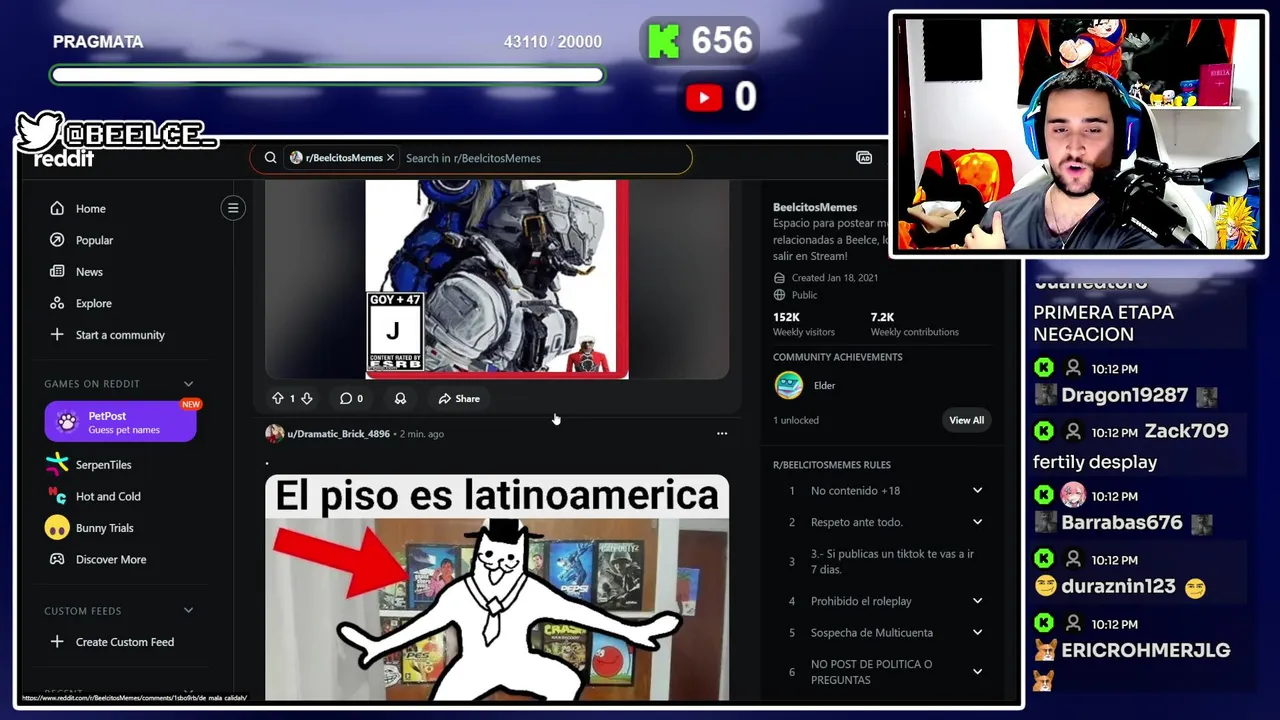1280x720 pixels.
Task: Downvote the robot meme post
Action: (307, 398)
